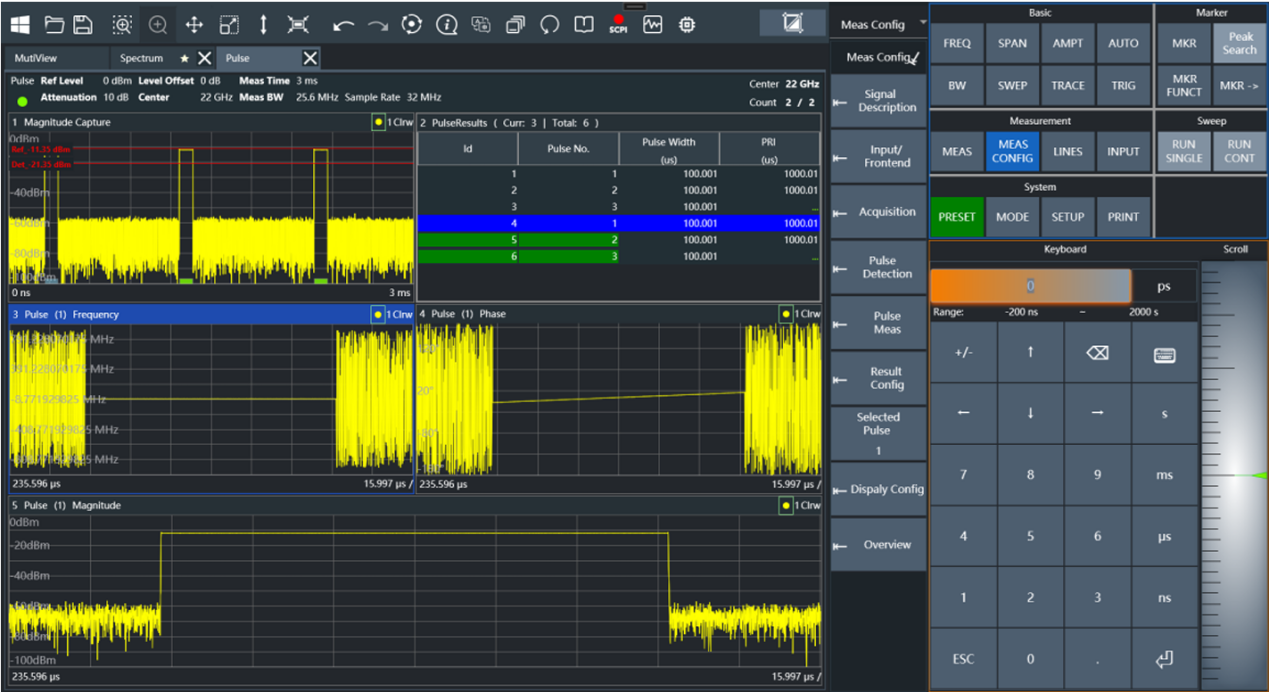Click the keyboard icon on keypad
Image resolution: width=1269 pixels, height=692 pixels.
pyautogui.click(x=1164, y=353)
